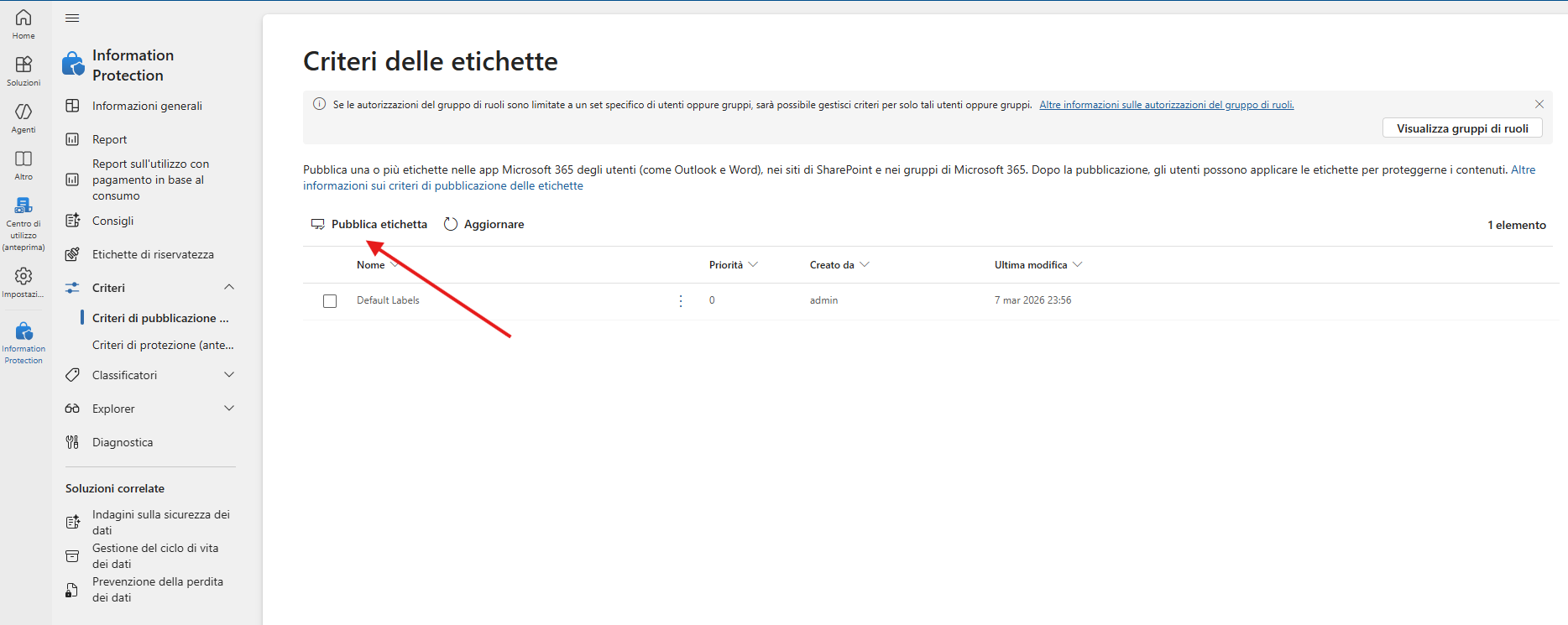
Task: Expand the Explorer section chevron
Action: coord(229,408)
